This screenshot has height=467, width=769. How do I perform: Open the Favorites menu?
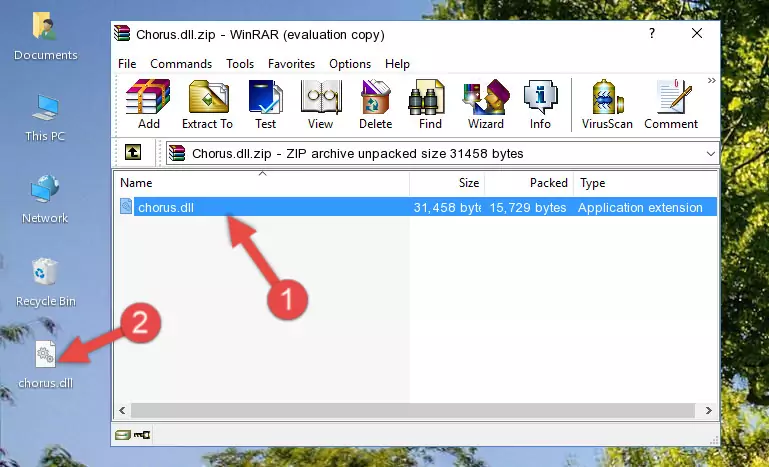[x=291, y=64]
